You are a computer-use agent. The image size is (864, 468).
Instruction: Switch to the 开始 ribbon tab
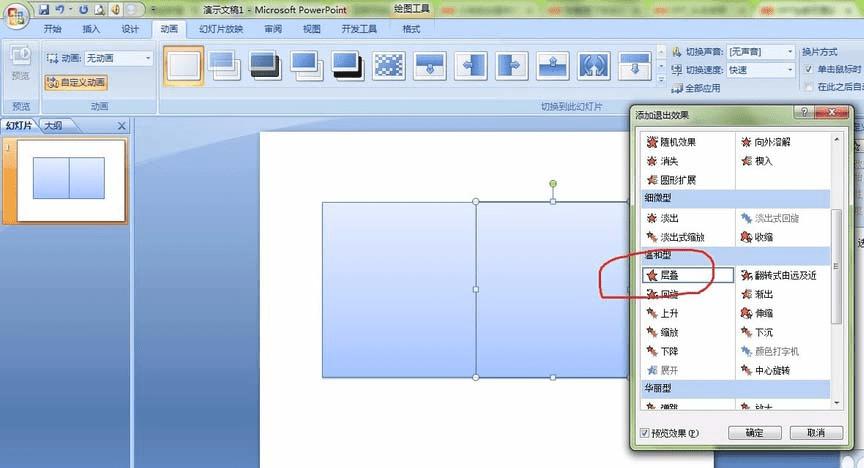(x=52, y=29)
